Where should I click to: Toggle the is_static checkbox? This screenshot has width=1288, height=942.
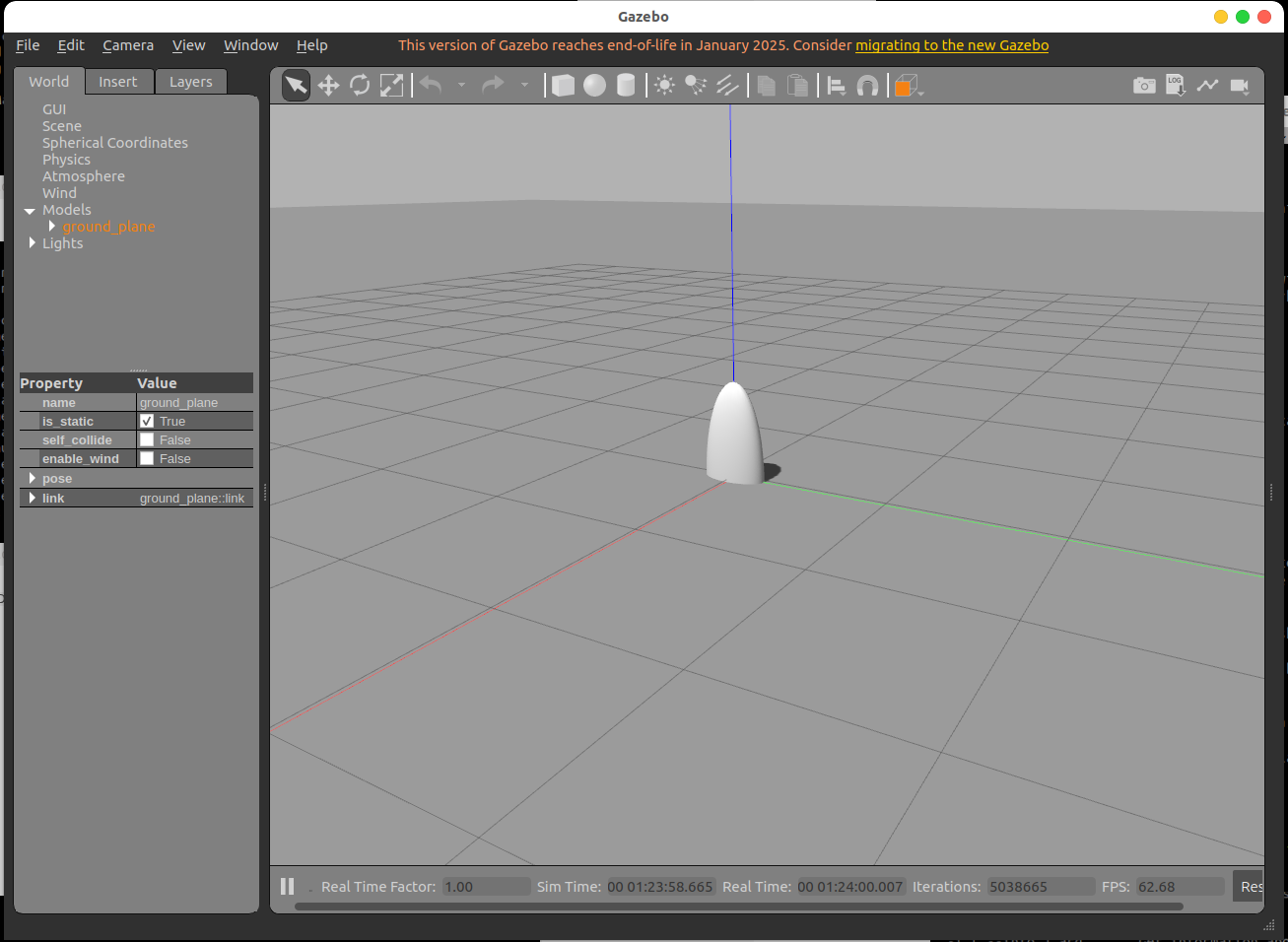tap(147, 421)
